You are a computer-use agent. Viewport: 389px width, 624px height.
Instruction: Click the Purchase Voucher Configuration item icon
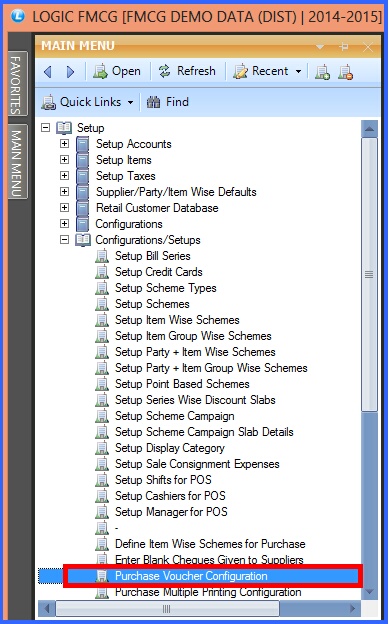coord(102,576)
